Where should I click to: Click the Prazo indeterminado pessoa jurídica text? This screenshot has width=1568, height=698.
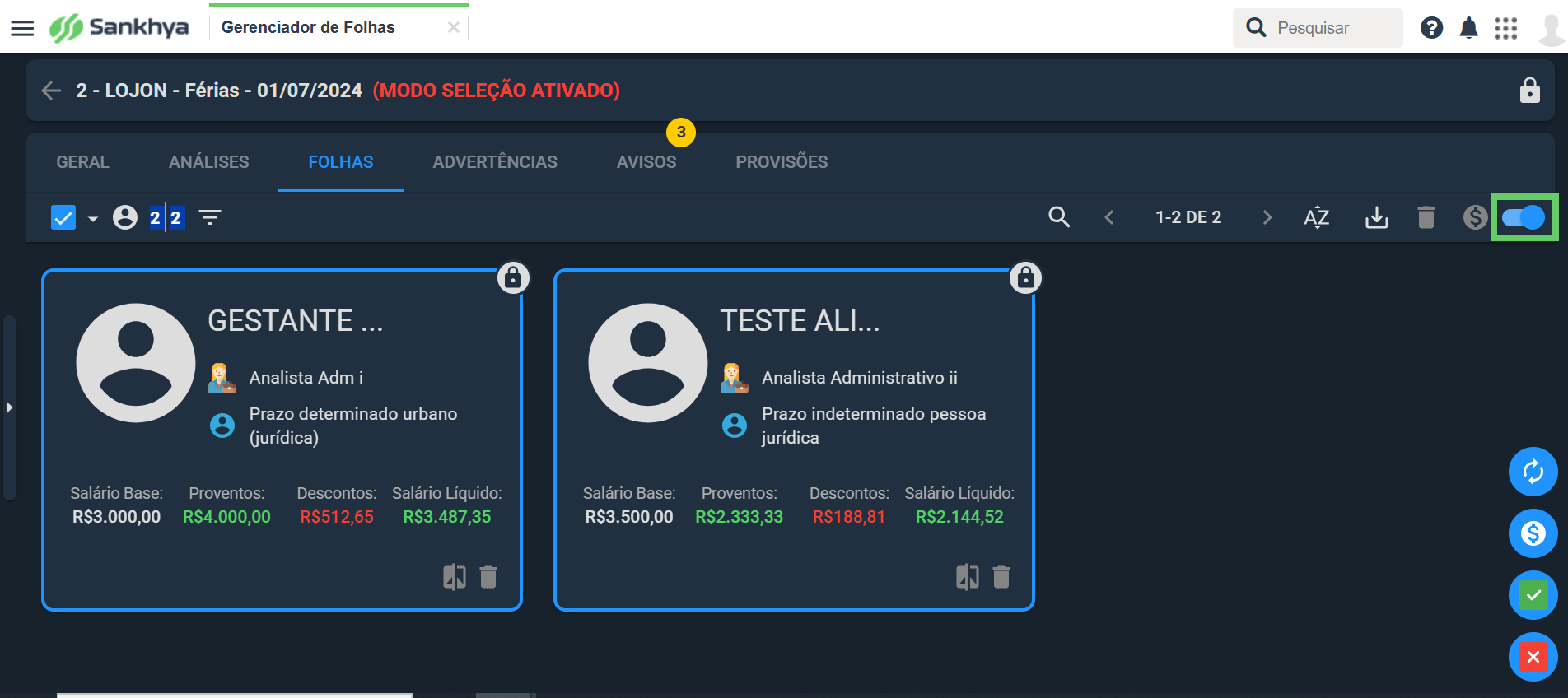point(874,426)
